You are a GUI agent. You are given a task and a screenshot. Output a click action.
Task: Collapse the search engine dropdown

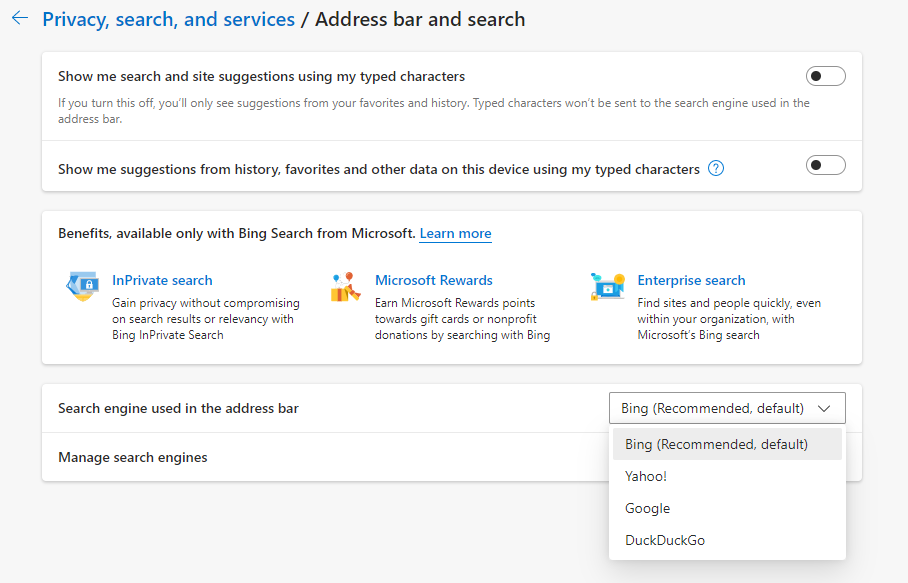(727, 408)
